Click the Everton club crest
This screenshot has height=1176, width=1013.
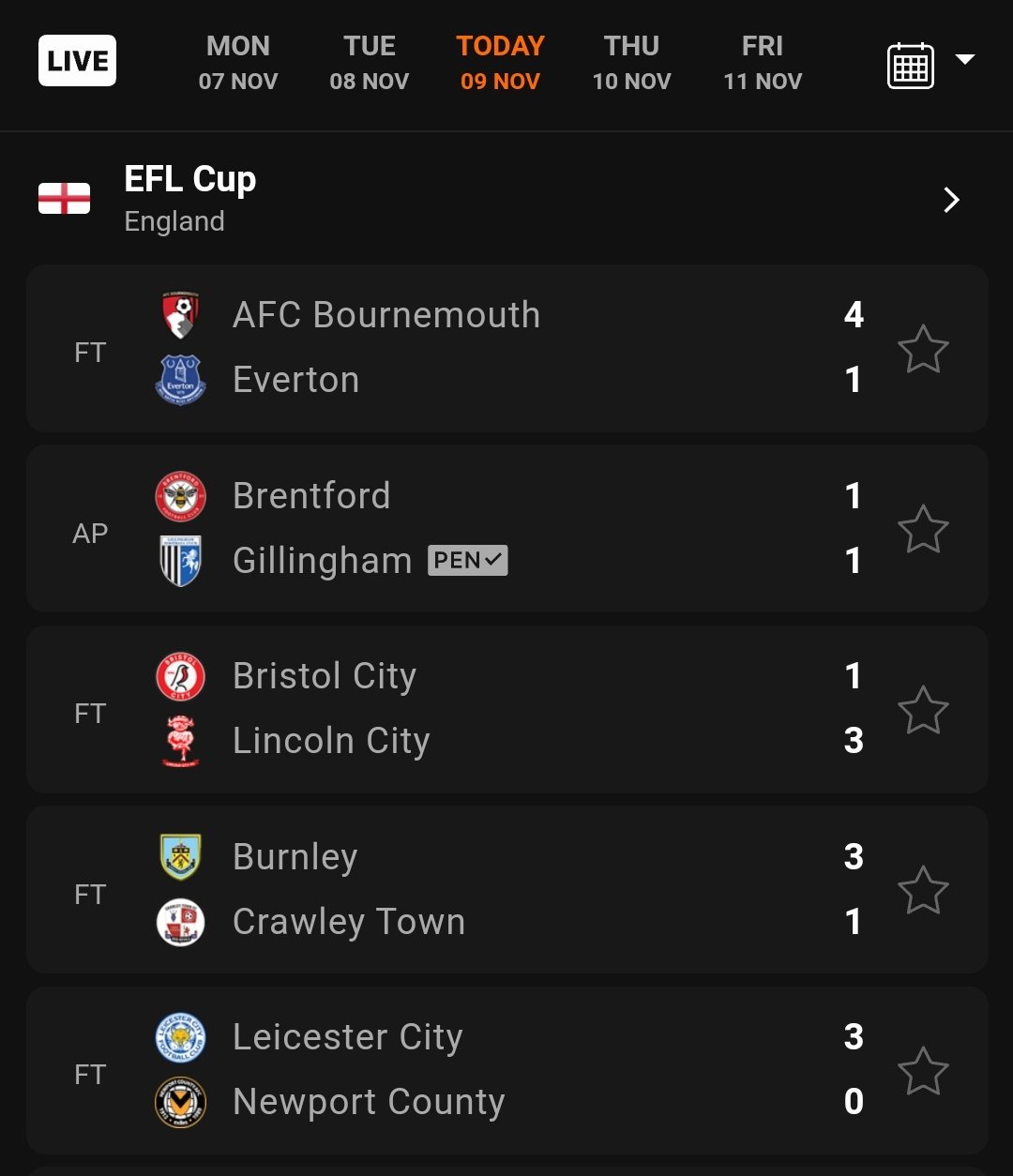pos(180,380)
